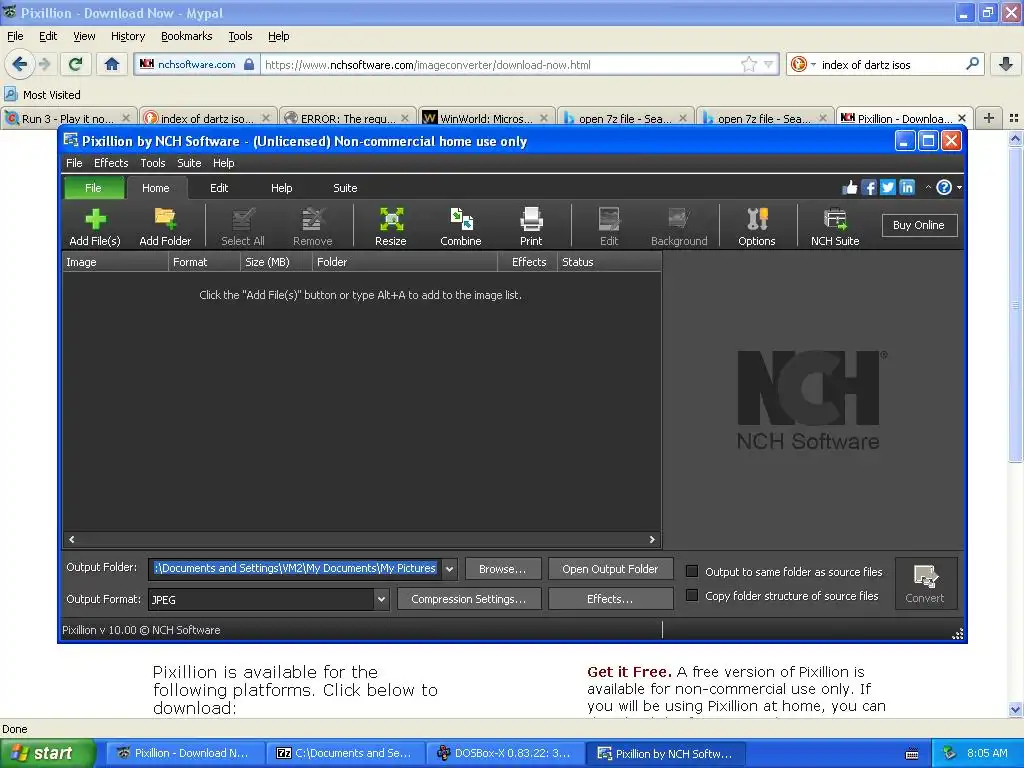Open Pixillion's Tools menu
The image size is (1024, 768).
[153, 163]
